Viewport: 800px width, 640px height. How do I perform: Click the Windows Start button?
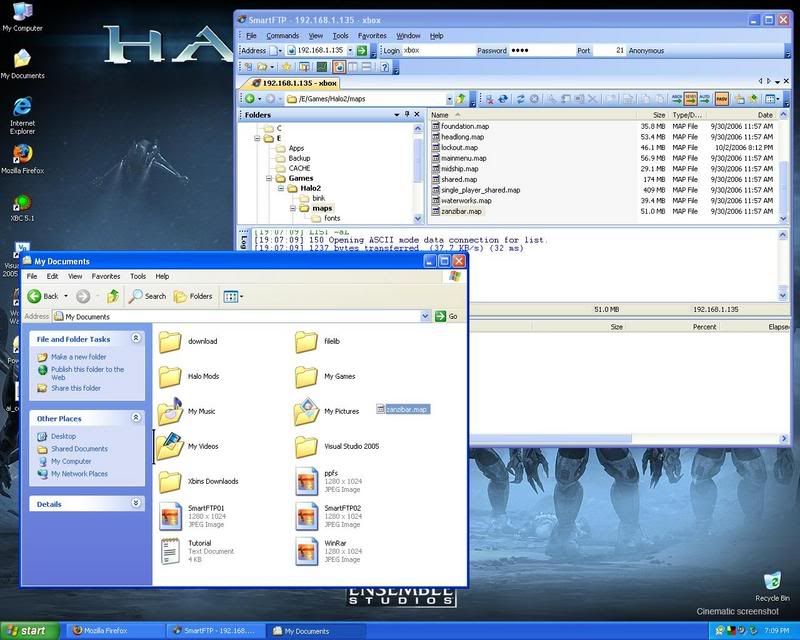coord(30,631)
